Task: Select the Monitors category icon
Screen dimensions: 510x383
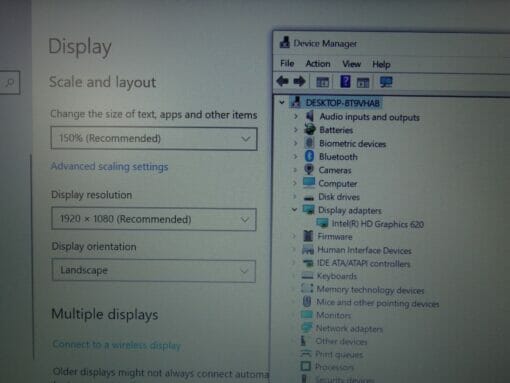Action: point(307,315)
